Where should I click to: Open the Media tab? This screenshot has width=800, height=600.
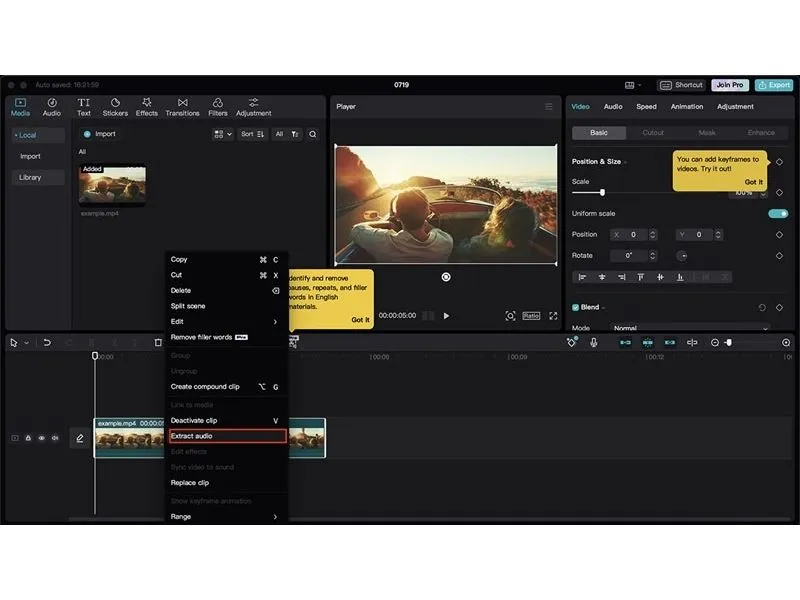20,107
